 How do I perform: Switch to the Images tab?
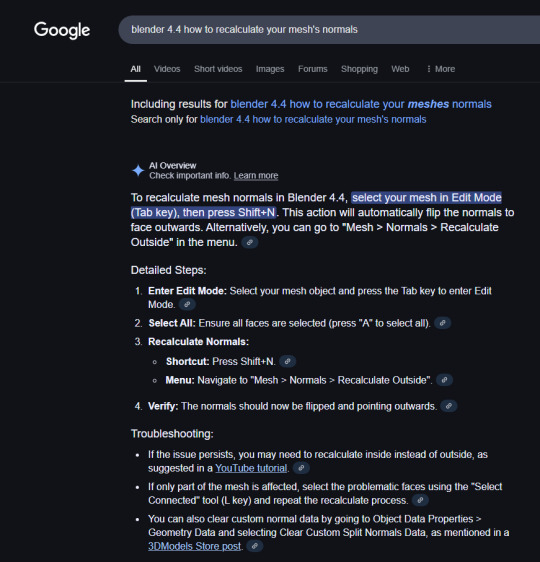(270, 69)
